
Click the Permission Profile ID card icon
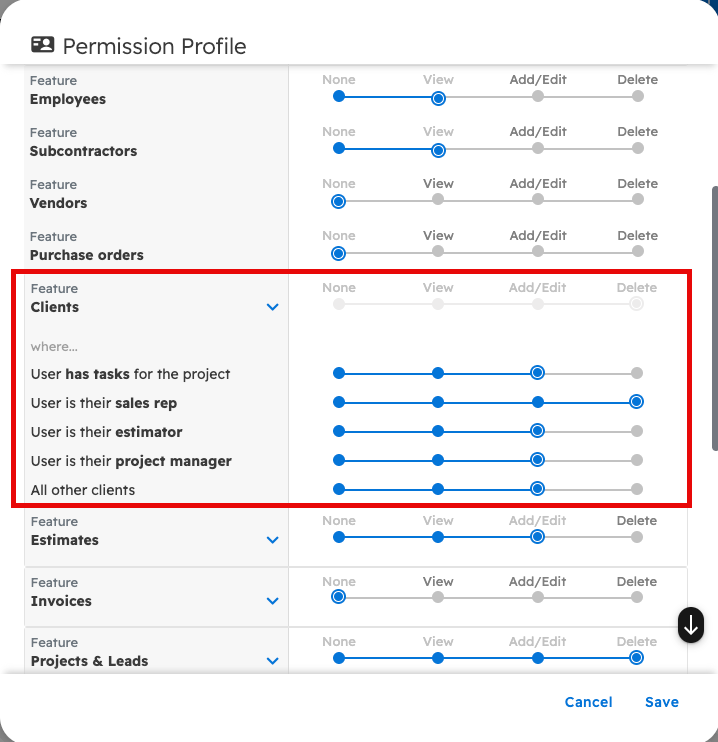tap(42, 45)
